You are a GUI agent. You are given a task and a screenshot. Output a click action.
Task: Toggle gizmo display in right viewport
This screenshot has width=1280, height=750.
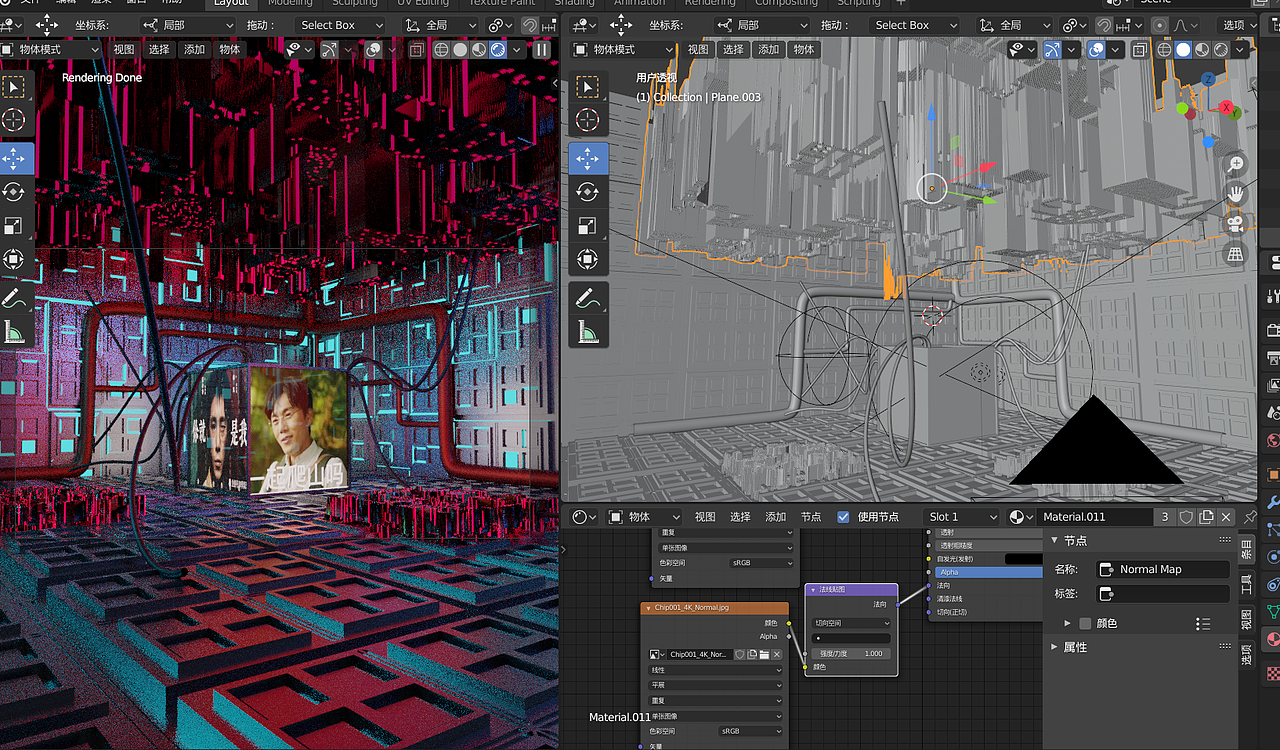click(x=1052, y=49)
